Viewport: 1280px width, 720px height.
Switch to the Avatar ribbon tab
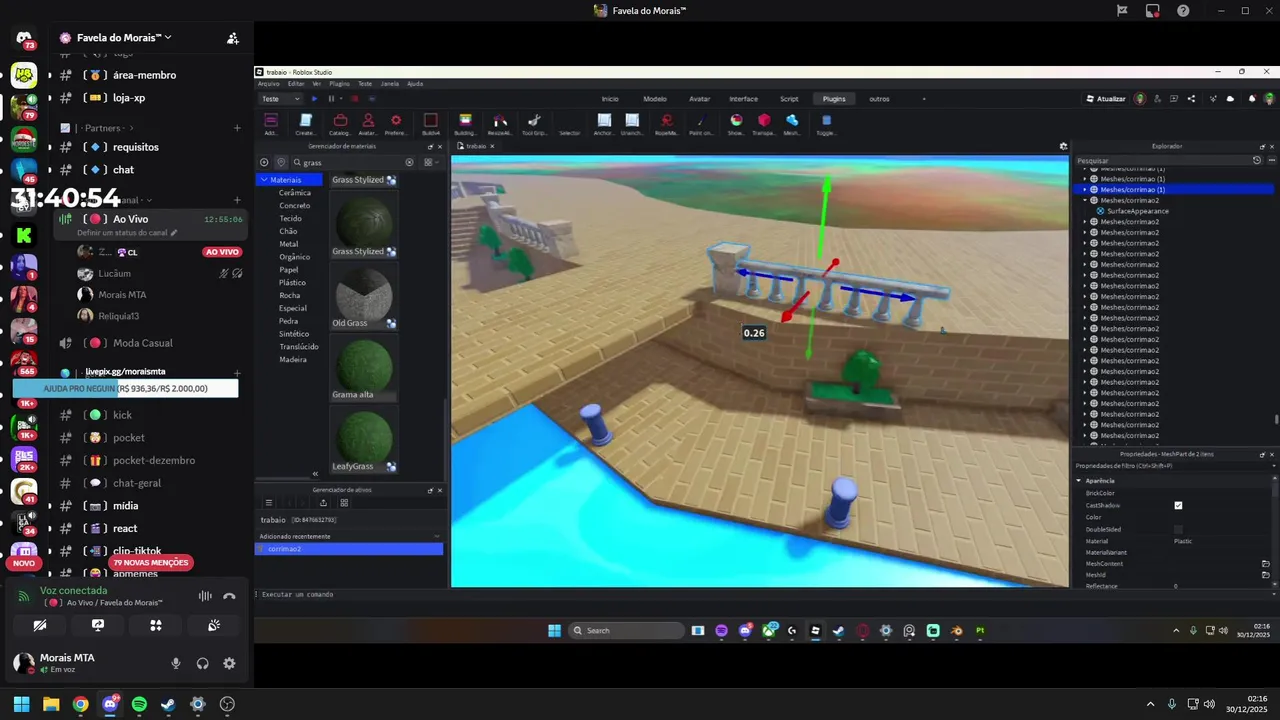pyautogui.click(x=700, y=99)
